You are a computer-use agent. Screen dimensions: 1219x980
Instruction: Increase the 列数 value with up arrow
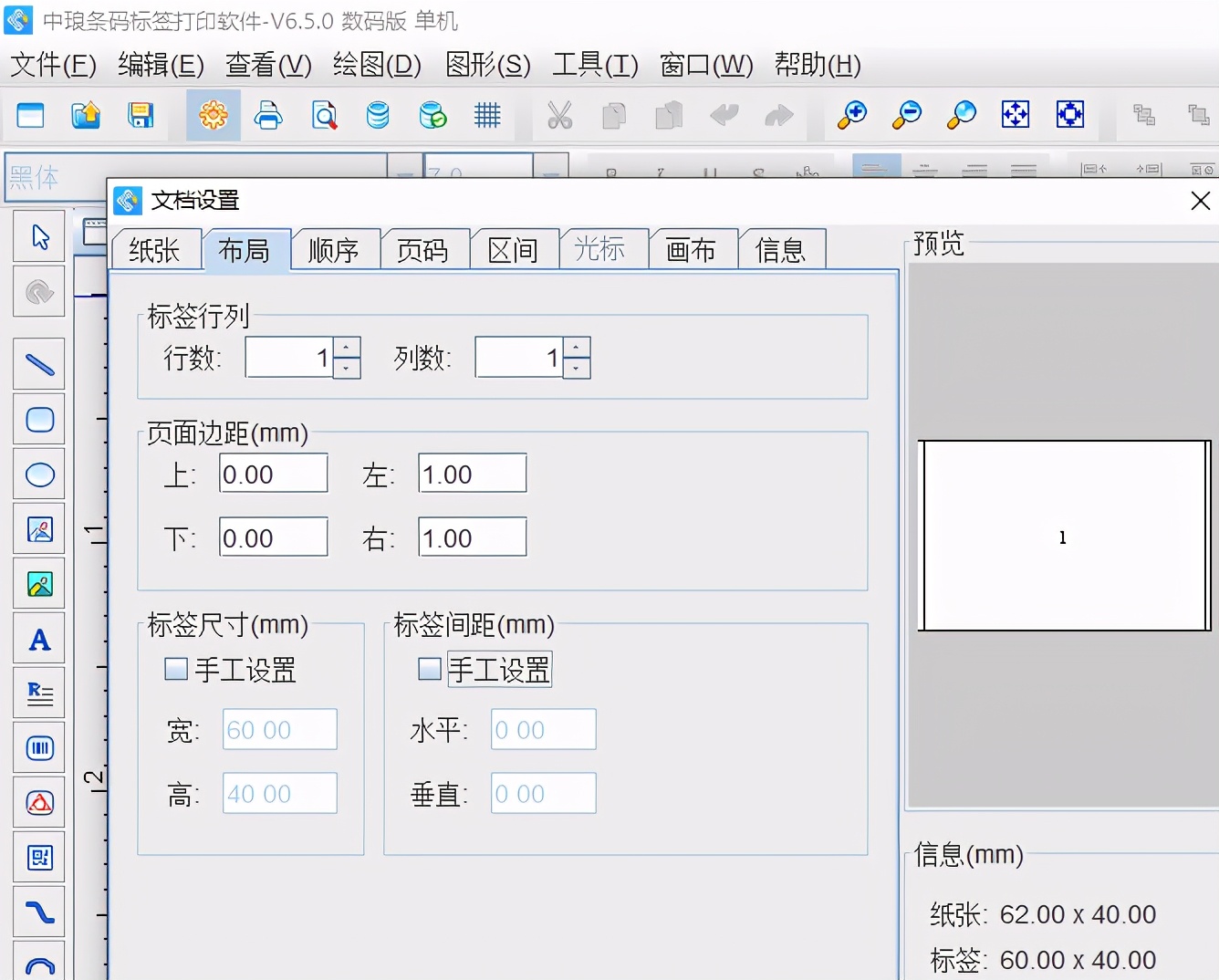[x=577, y=348]
